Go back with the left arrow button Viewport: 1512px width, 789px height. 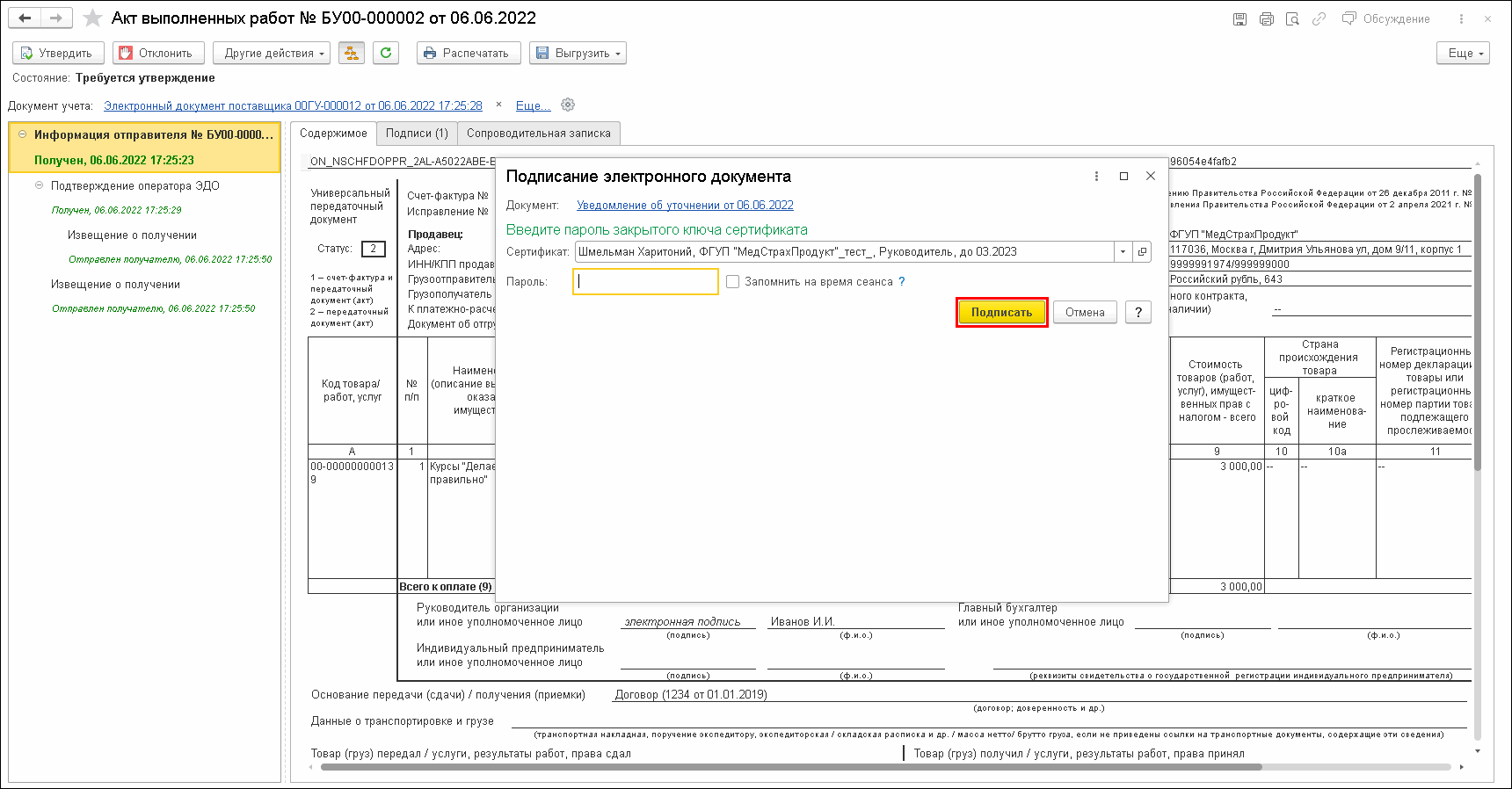pyautogui.click(x=25, y=18)
